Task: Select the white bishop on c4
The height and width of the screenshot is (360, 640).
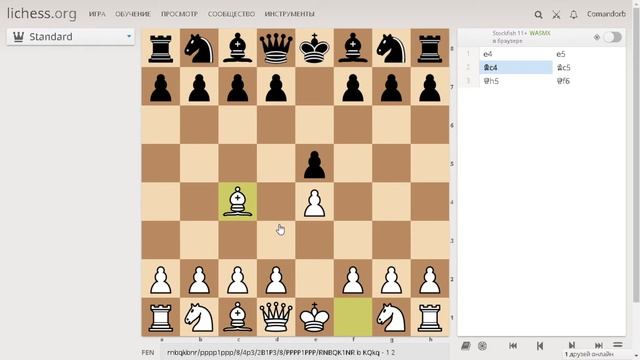Action: 238,202
